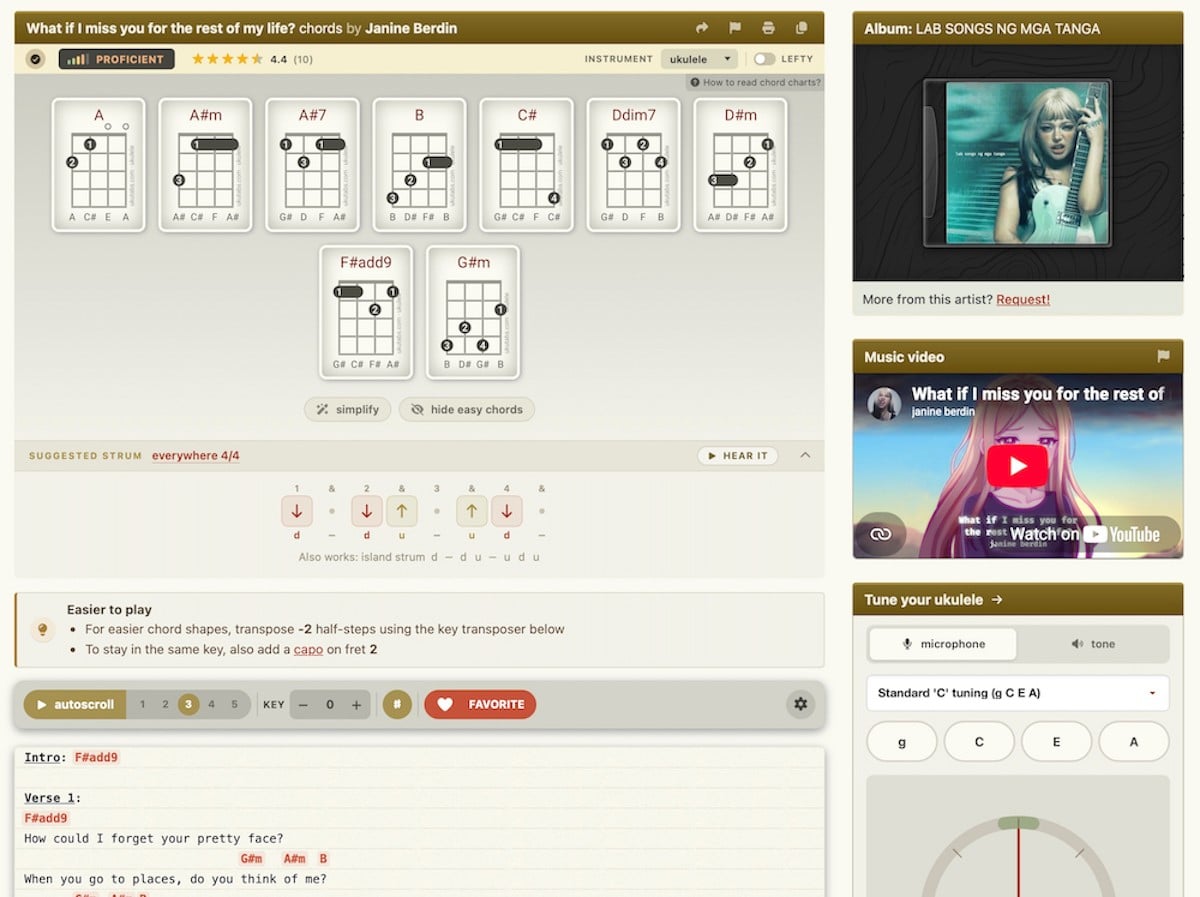This screenshot has height=897, width=1200.
Task: Click the copy icon in song header
Action: pyautogui.click(x=801, y=28)
